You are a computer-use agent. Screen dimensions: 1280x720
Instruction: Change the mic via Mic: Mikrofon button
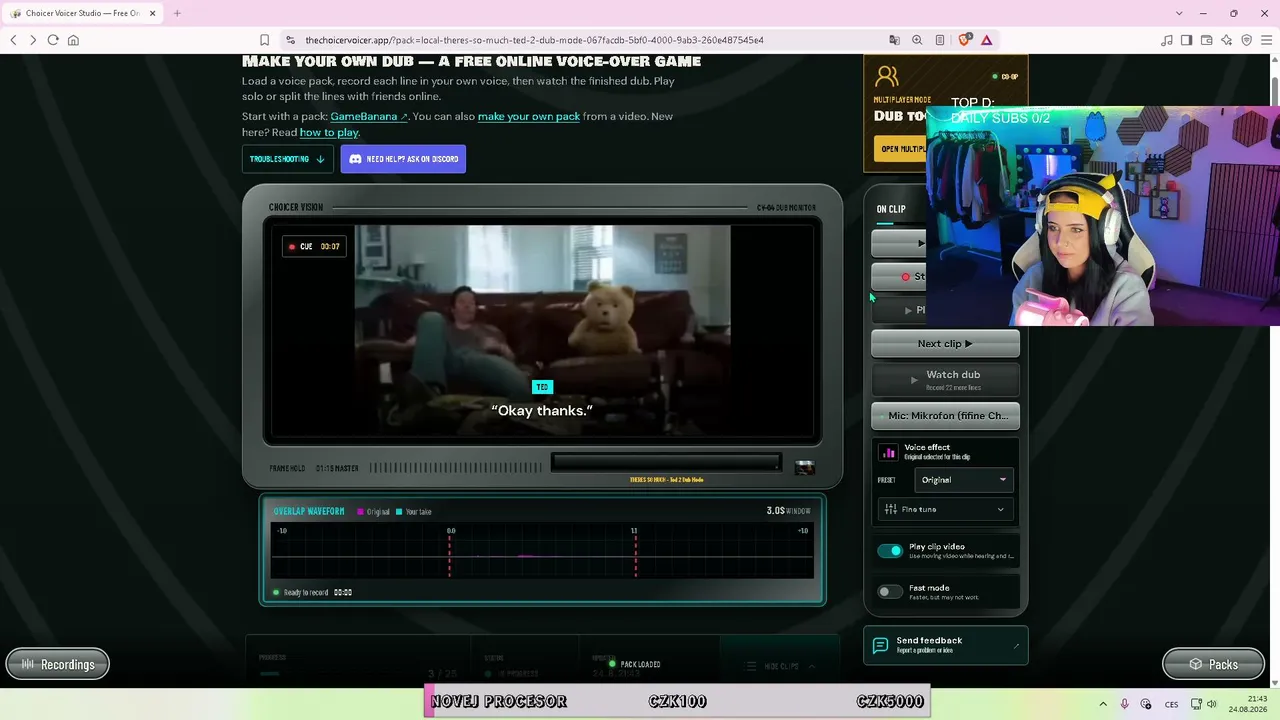(x=945, y=416)
